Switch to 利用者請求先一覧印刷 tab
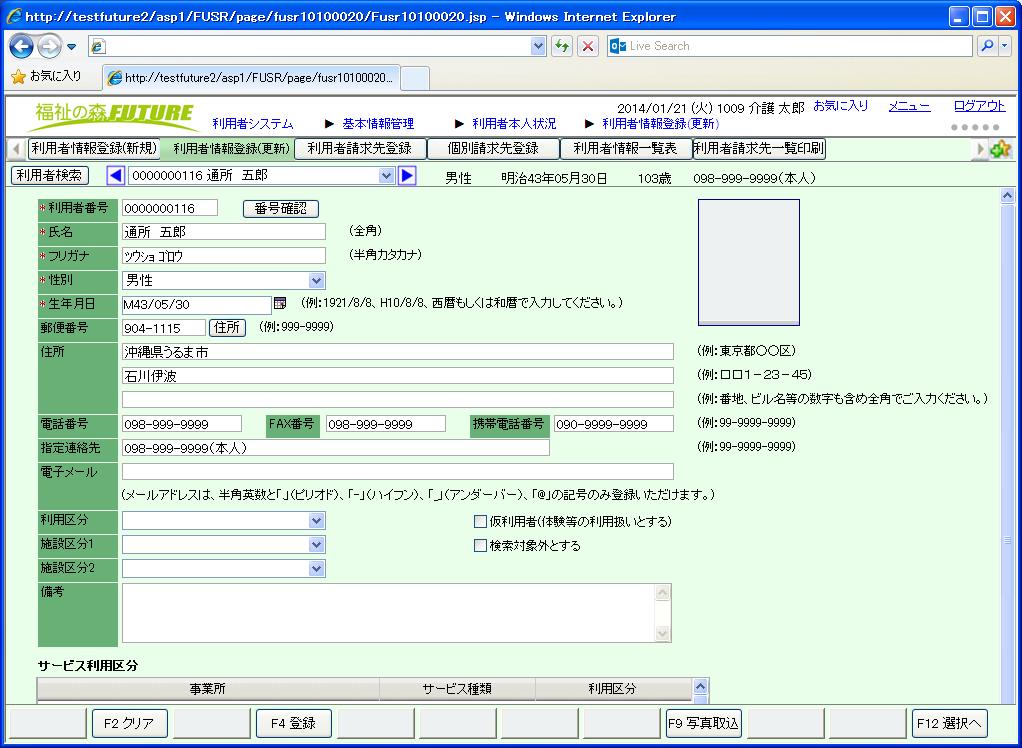The width and height of the screenshot is (1022, 748). (x=759, y=149)
